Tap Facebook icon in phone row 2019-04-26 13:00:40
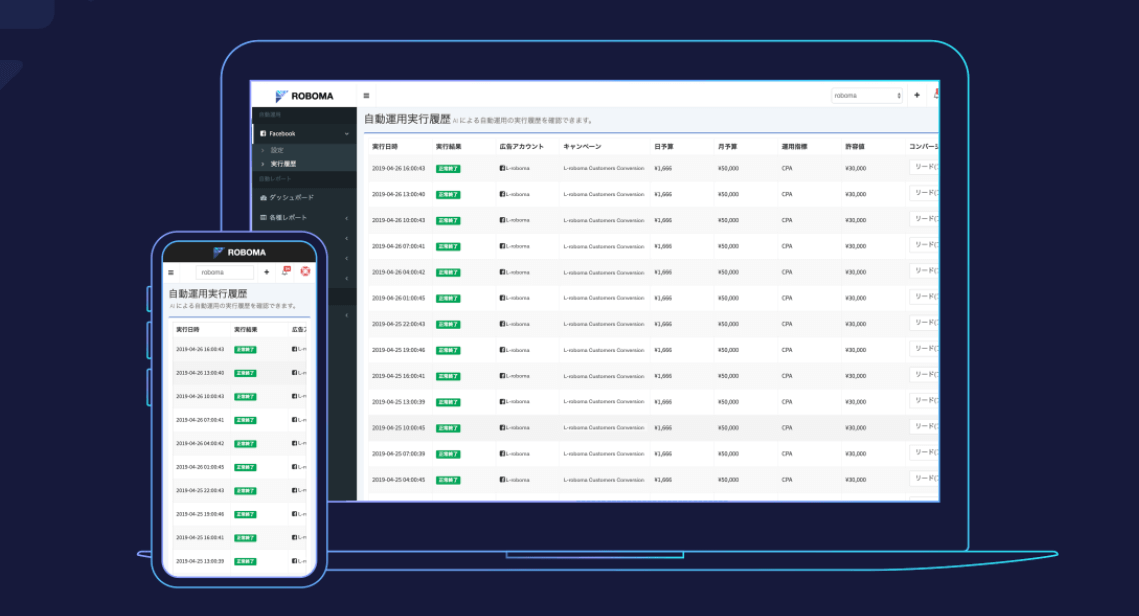 click(x=294, y=373)
